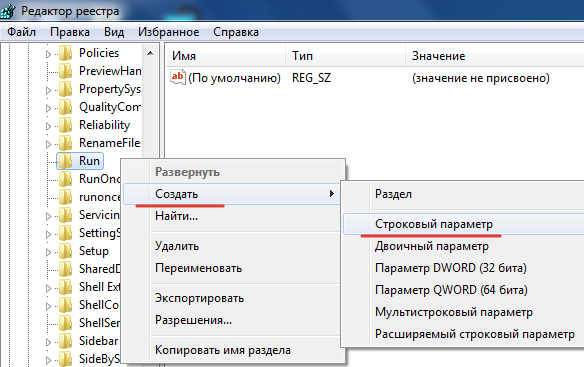Select Расширяемый строковый параметр

click(463, 334)
